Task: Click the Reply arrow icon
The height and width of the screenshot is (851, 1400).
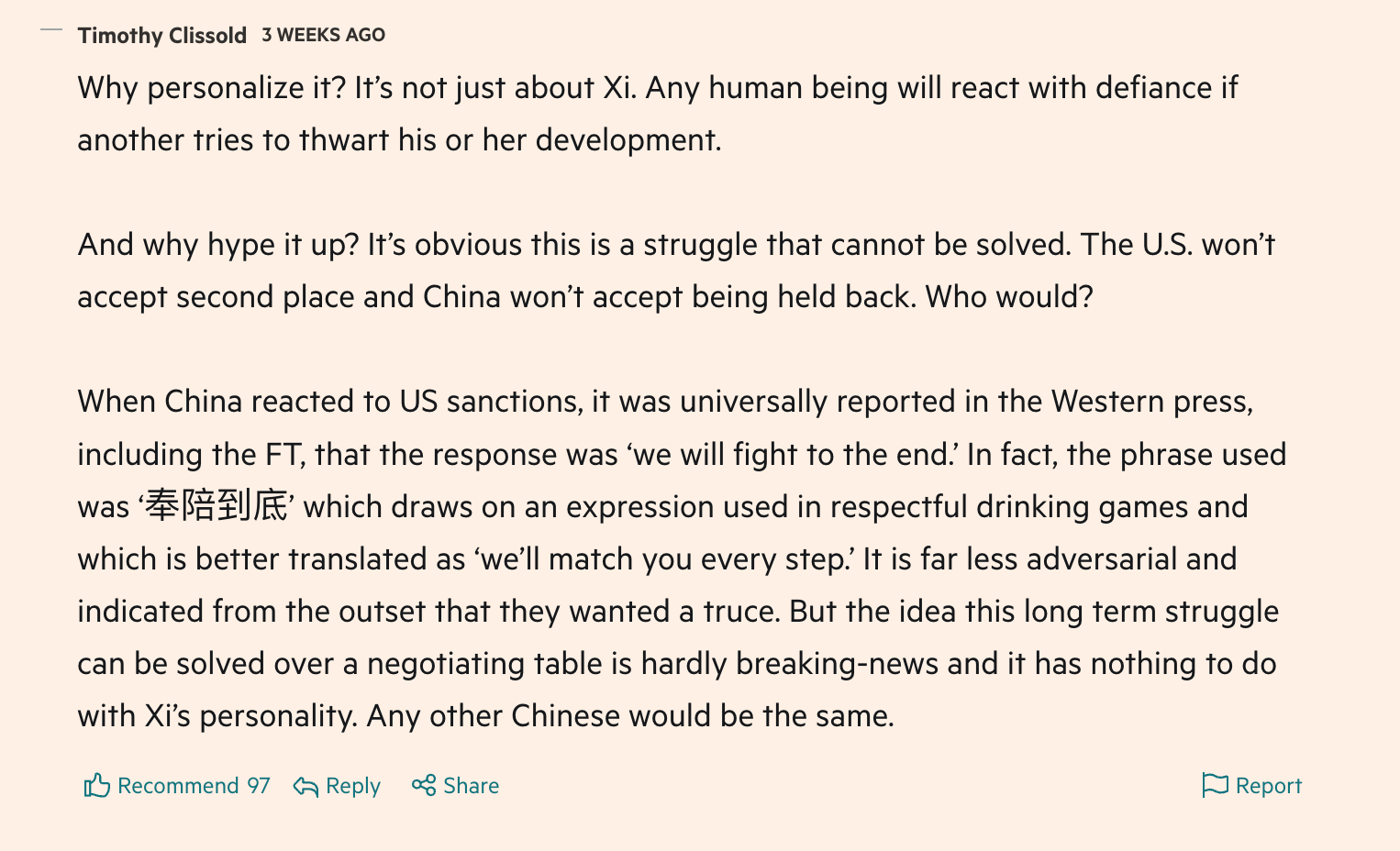Action: [x=306, y=786]
